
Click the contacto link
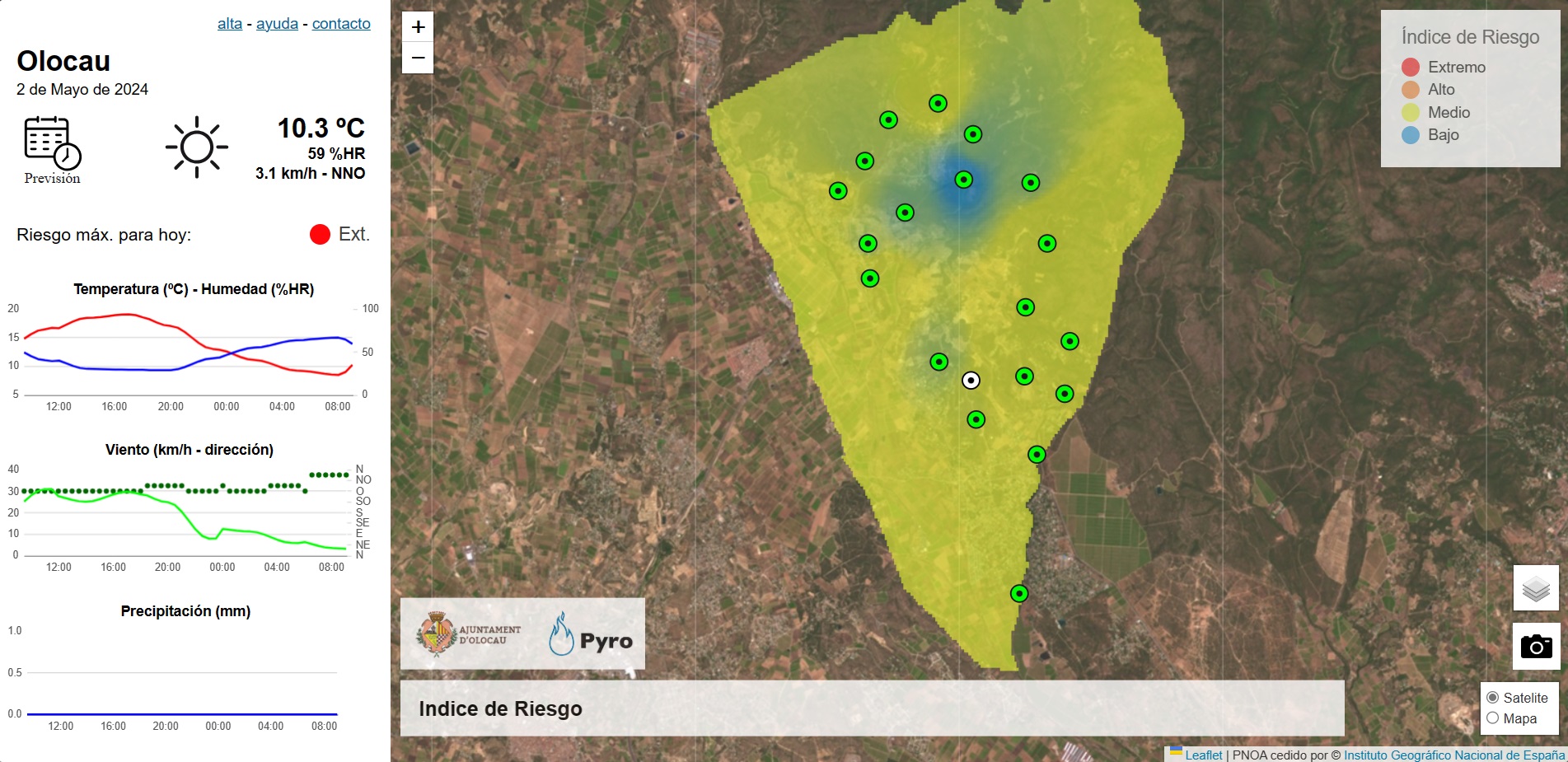pyautogui.click(x=340, y=23)
